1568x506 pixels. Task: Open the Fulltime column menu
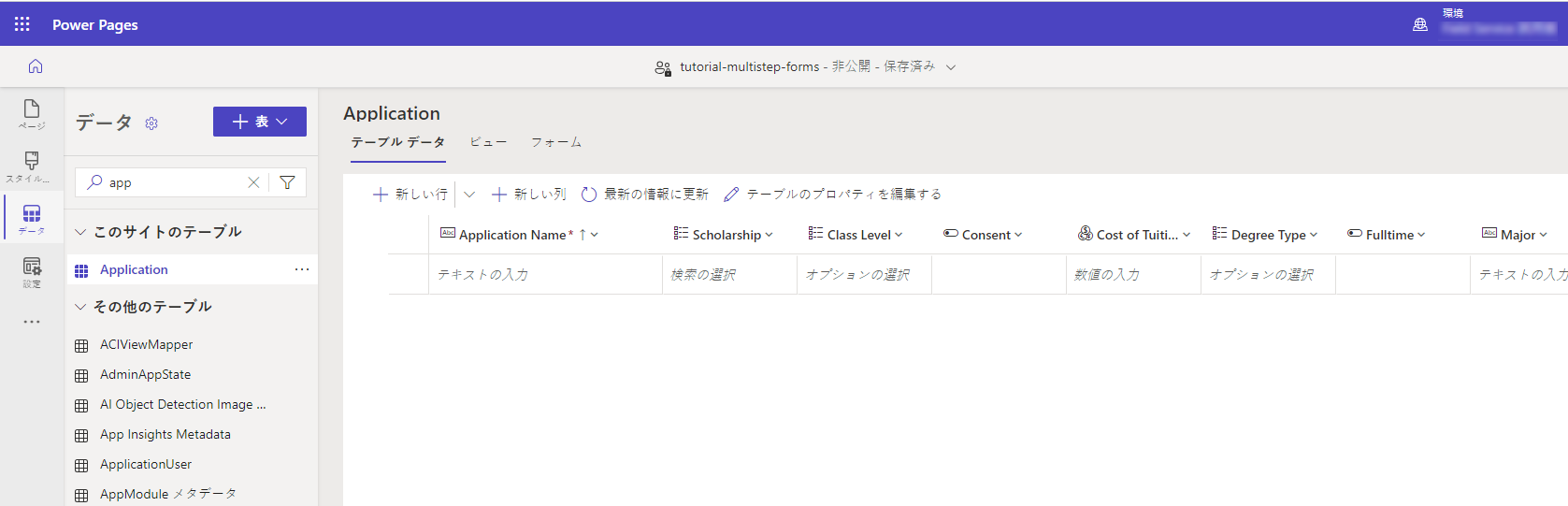click(x=1421, y=236)
